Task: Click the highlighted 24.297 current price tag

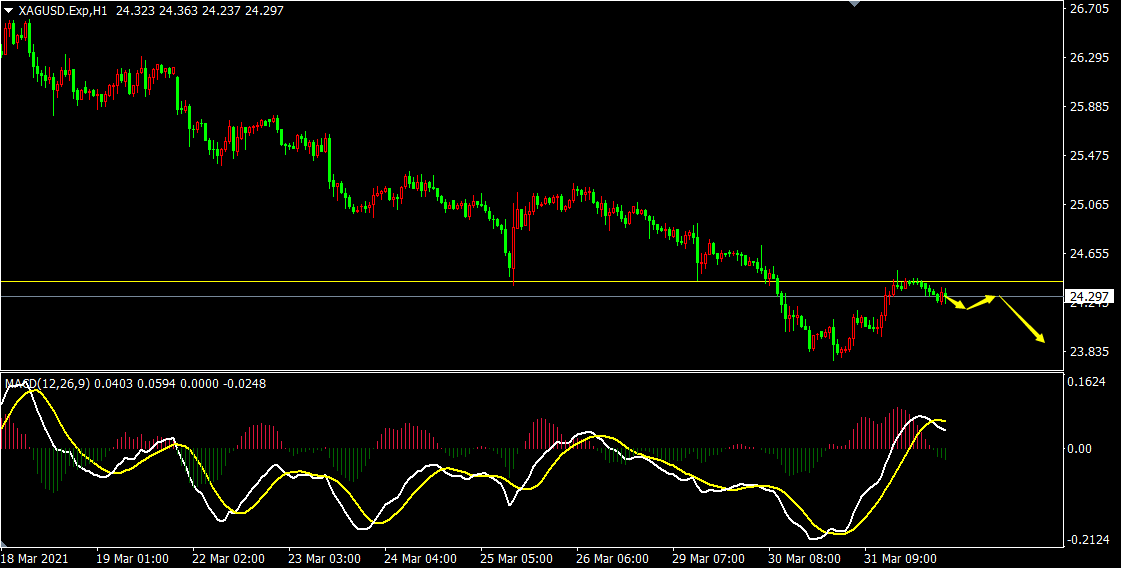Action: [x=1089, y=297]
